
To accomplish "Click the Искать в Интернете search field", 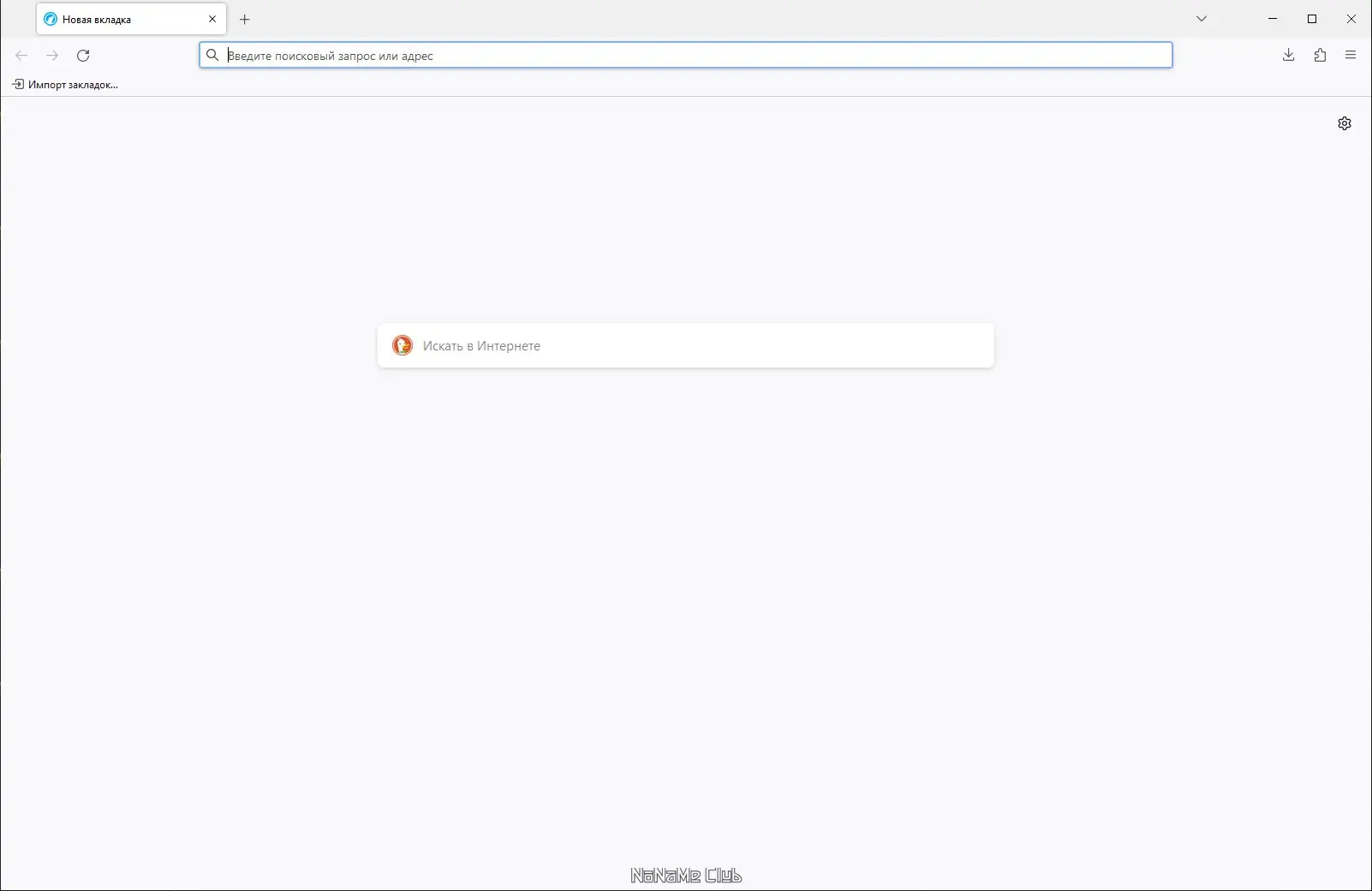I will [x=685, y=345].
